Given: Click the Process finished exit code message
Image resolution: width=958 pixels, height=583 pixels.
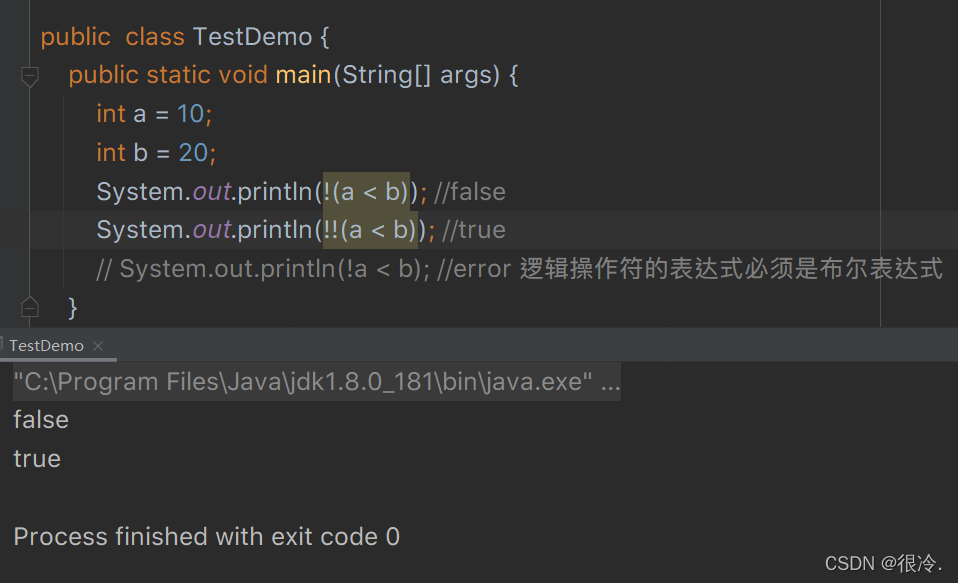Looking at the screenshot, I should 206,537.
